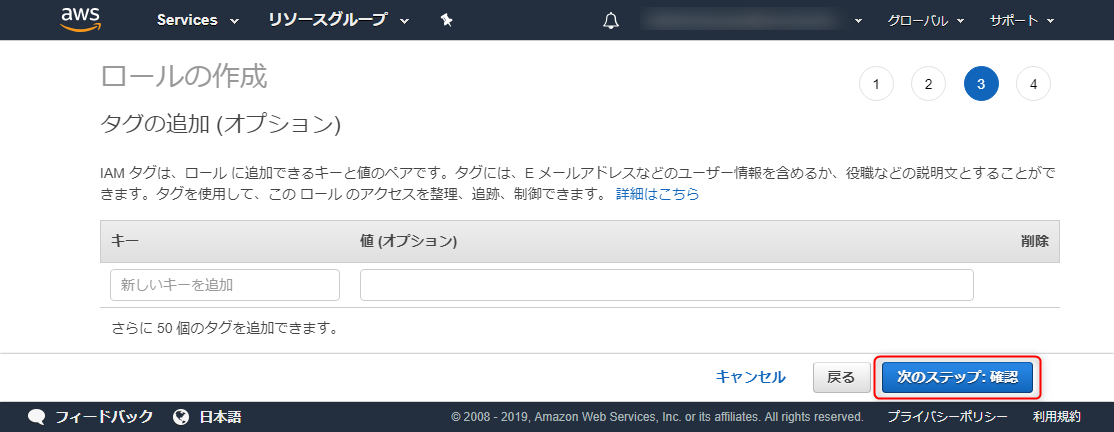Screen dimensions: 1114x432
Task: Click the ロールの作成 page title
Action: point(184,77)
